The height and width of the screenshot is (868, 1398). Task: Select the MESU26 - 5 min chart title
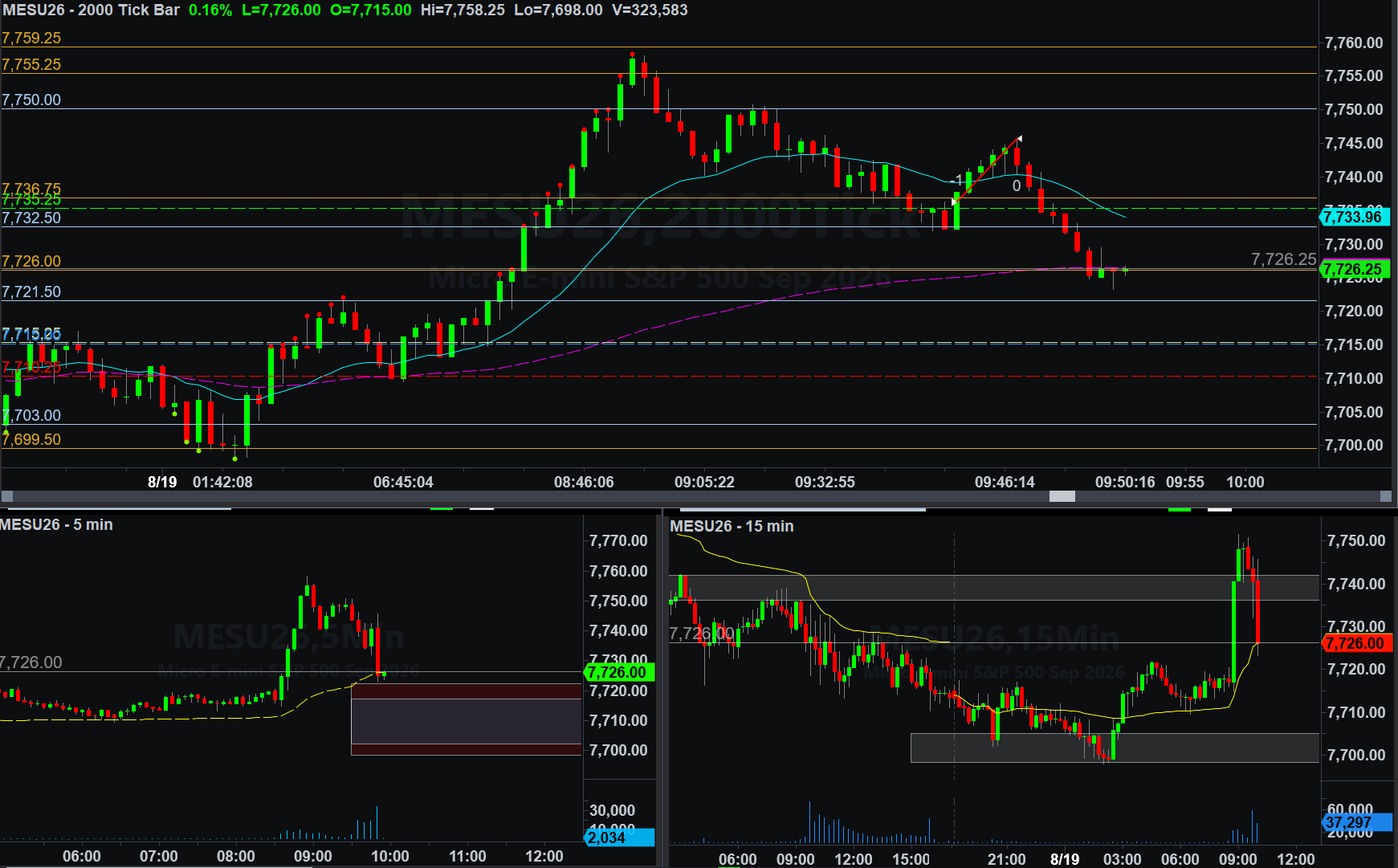coord(56,524)
